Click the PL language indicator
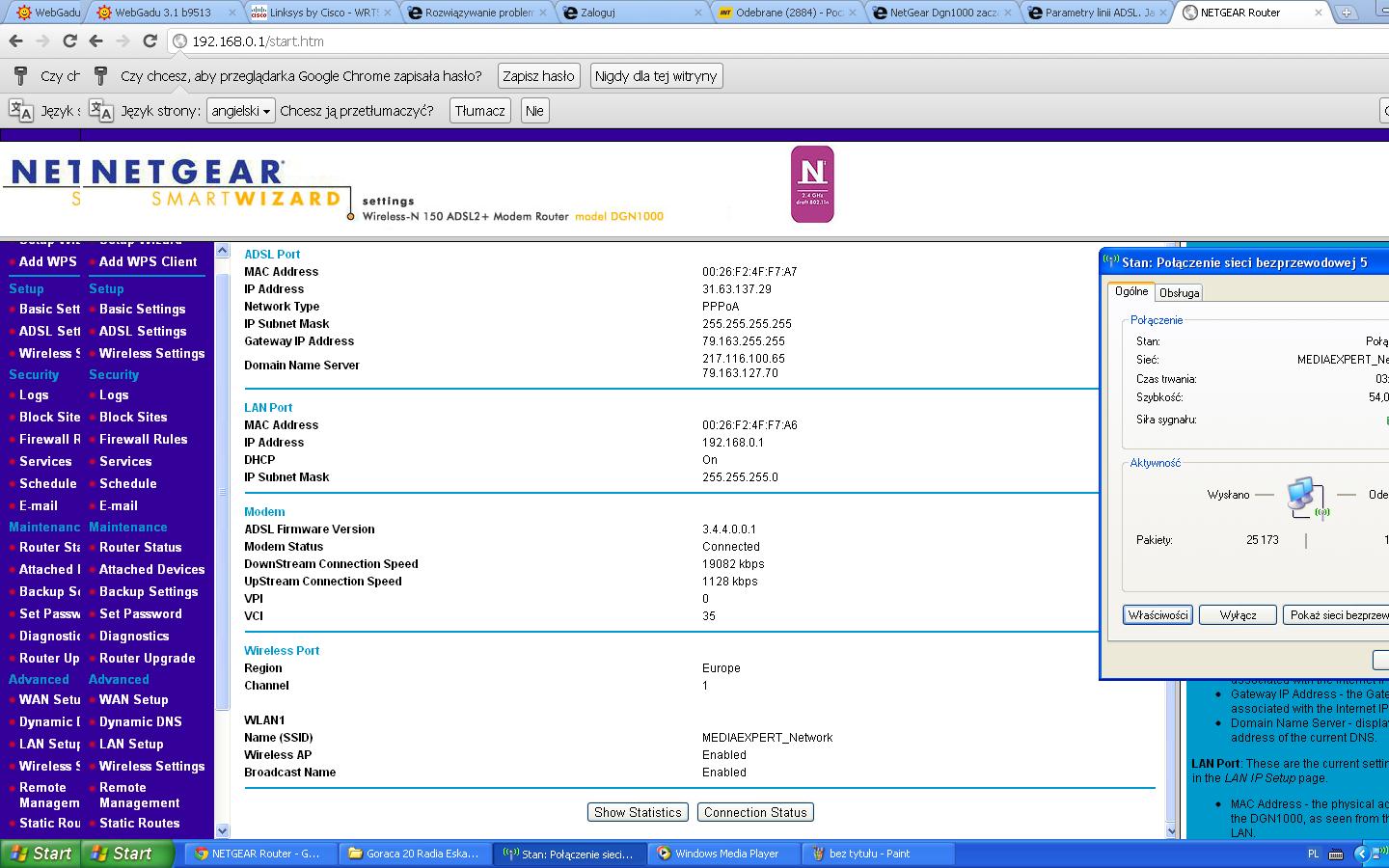Viewport: 1389px width, 868px height. pyautogui.click(x=1313, y=854)
